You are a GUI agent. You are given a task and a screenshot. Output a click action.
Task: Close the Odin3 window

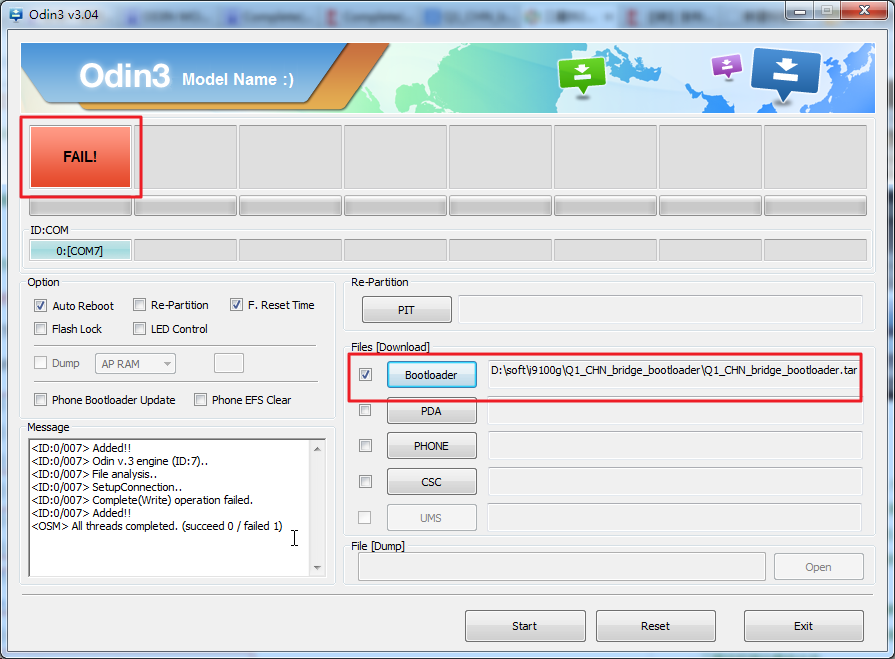click(864, 11)
